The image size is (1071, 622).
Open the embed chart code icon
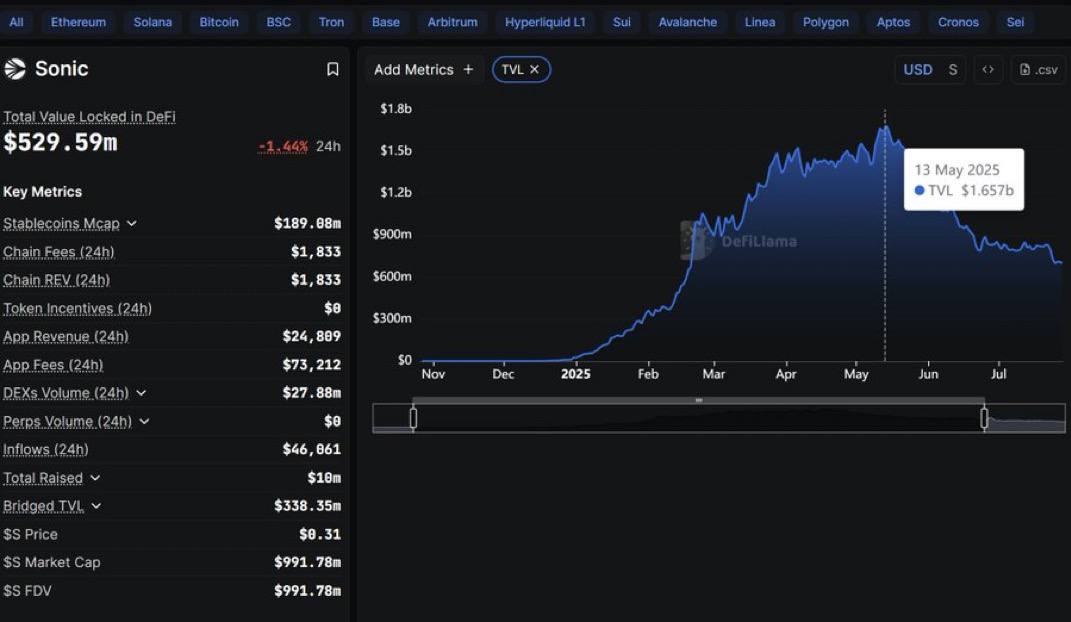(988, 70)
